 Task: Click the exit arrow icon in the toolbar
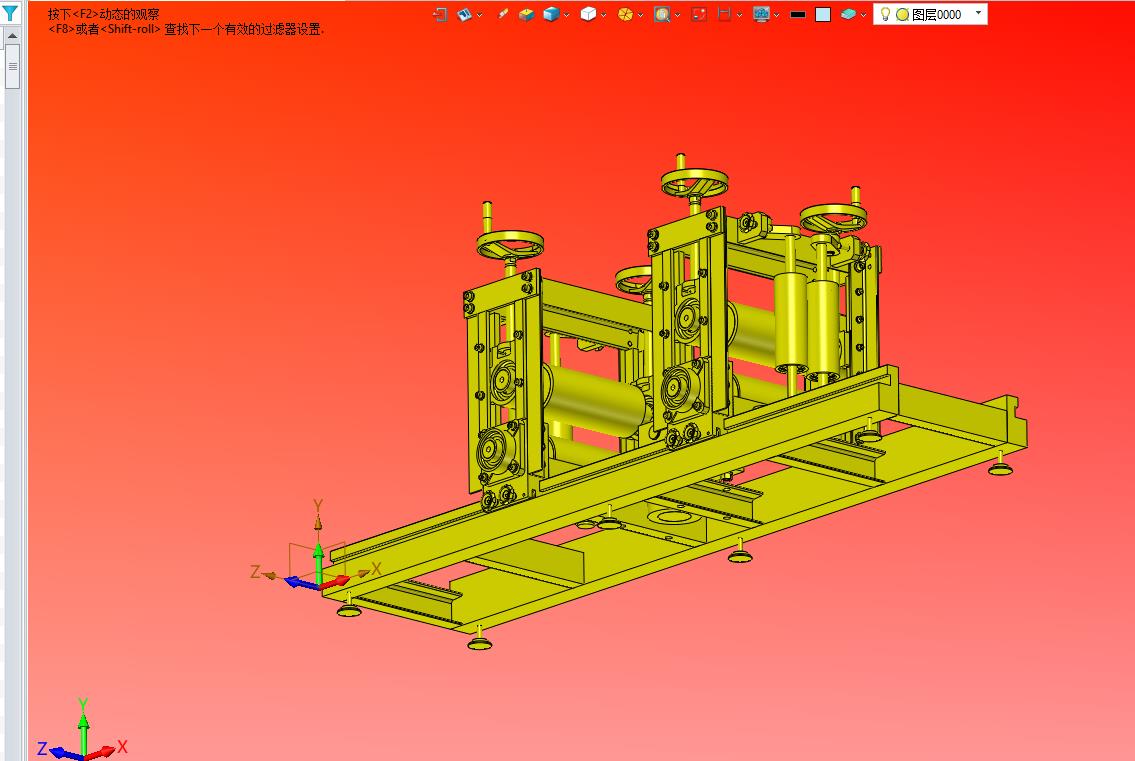tap(440, 14)
